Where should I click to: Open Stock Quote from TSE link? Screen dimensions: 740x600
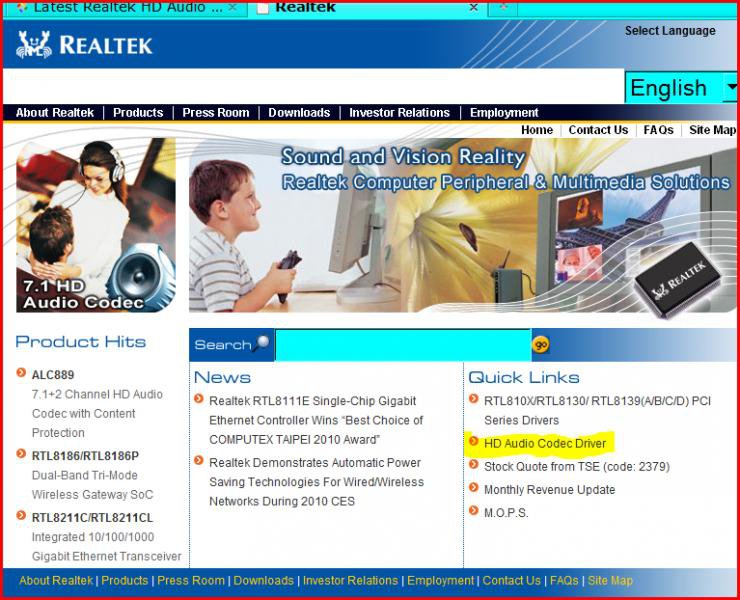coord(577,467)
